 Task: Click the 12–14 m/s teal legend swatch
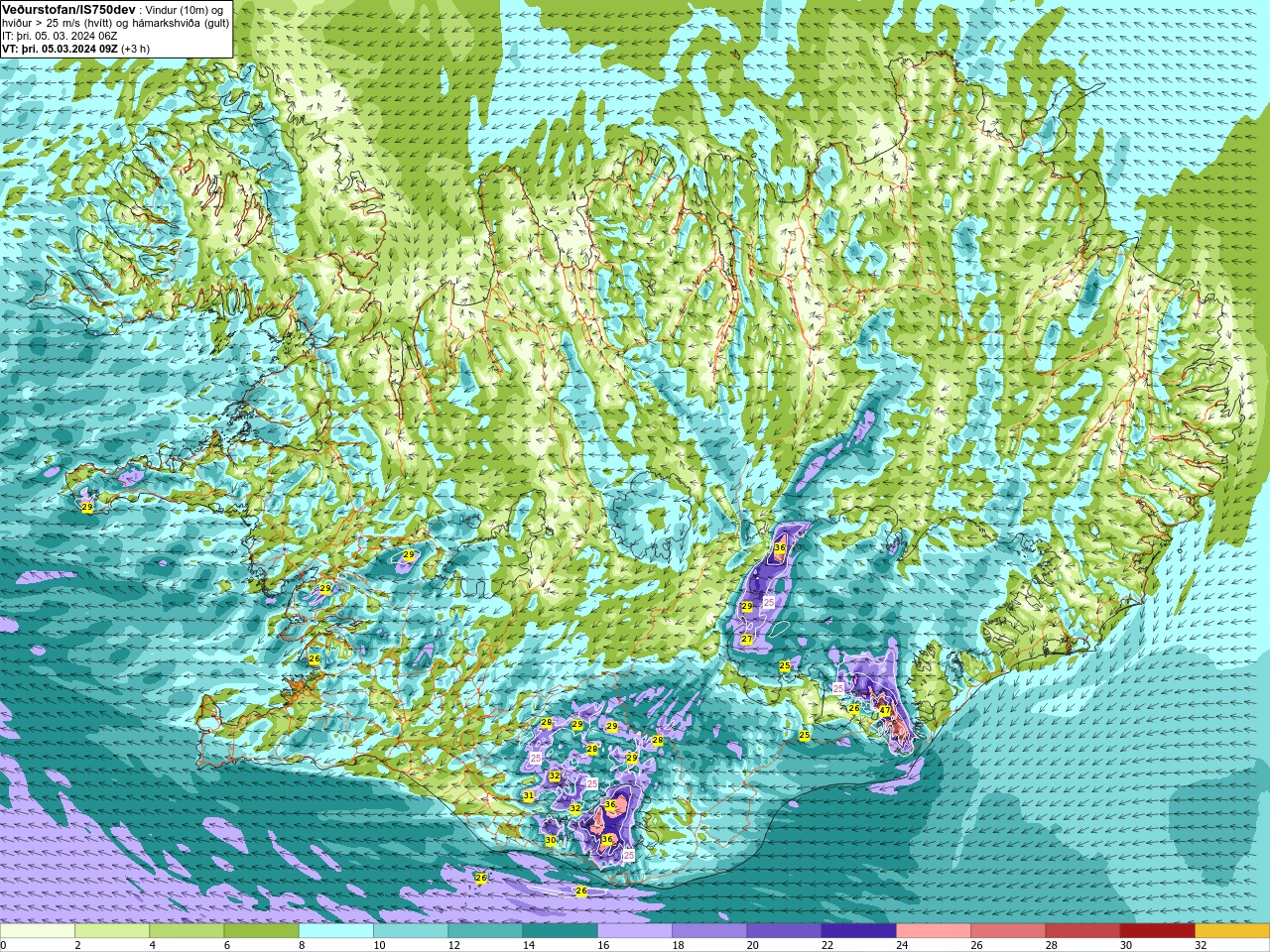pyautogui.click(x=485, y=931)
